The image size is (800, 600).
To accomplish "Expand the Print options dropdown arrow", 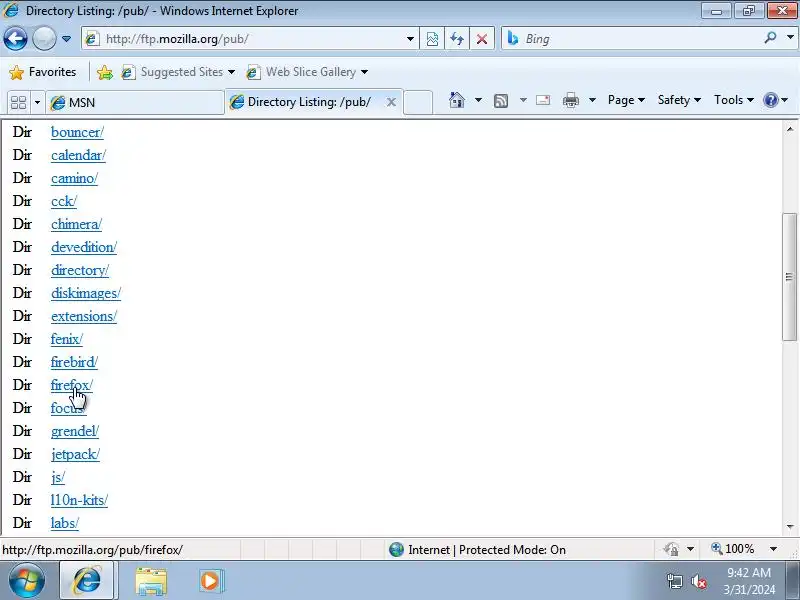I will pyautogui.click(x=592, y=100).
